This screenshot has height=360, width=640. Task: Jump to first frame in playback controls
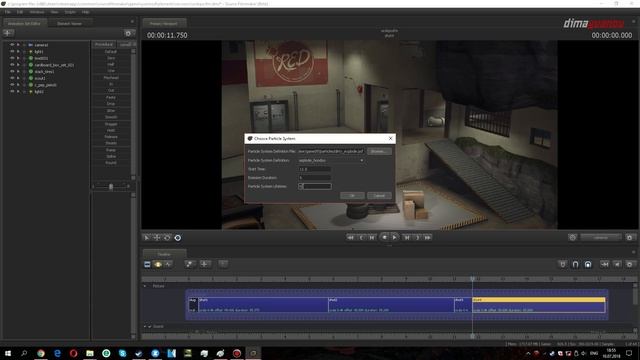[350, 238]
